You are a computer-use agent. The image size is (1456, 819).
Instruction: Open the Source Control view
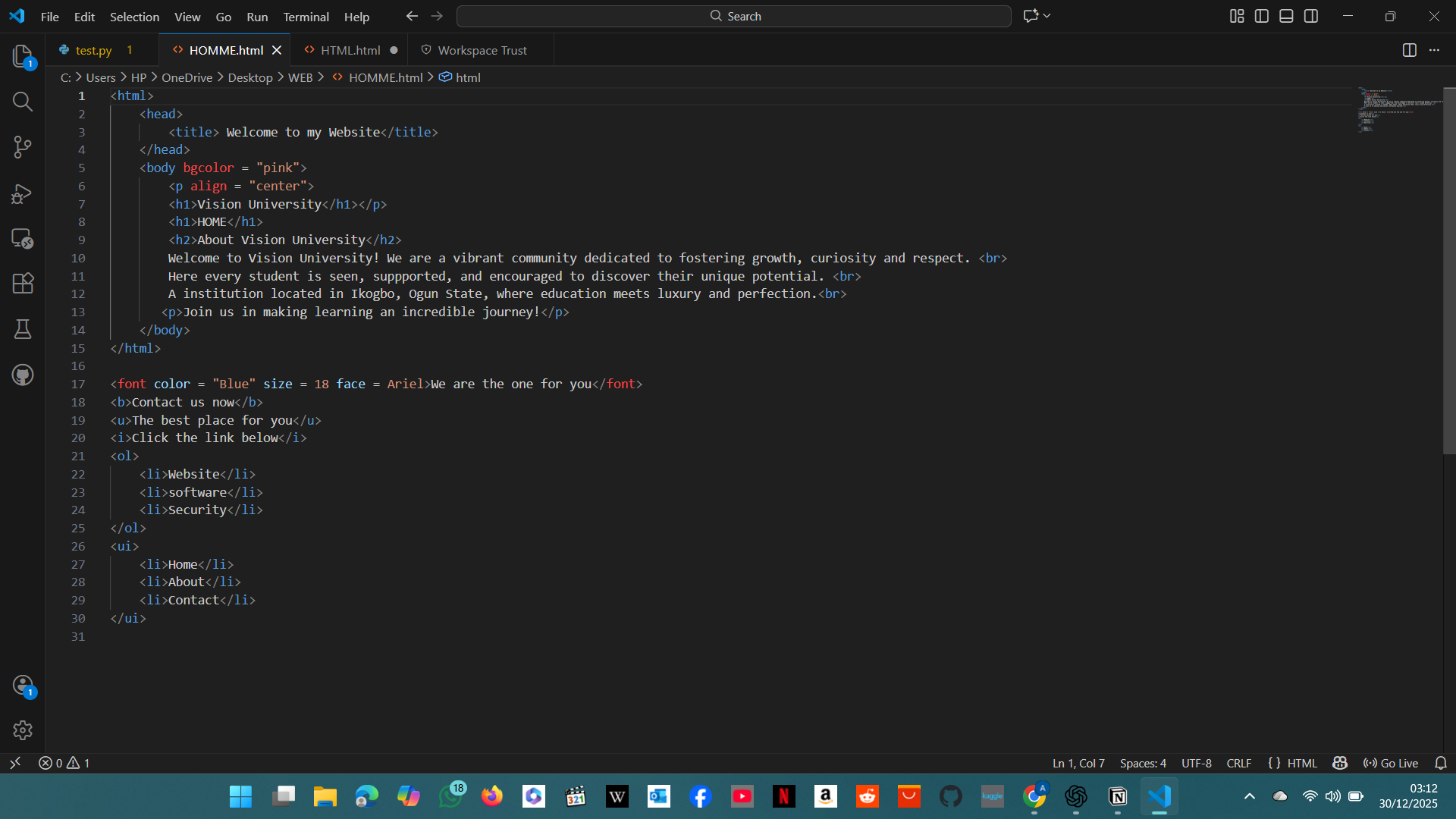tap(23, 147)
